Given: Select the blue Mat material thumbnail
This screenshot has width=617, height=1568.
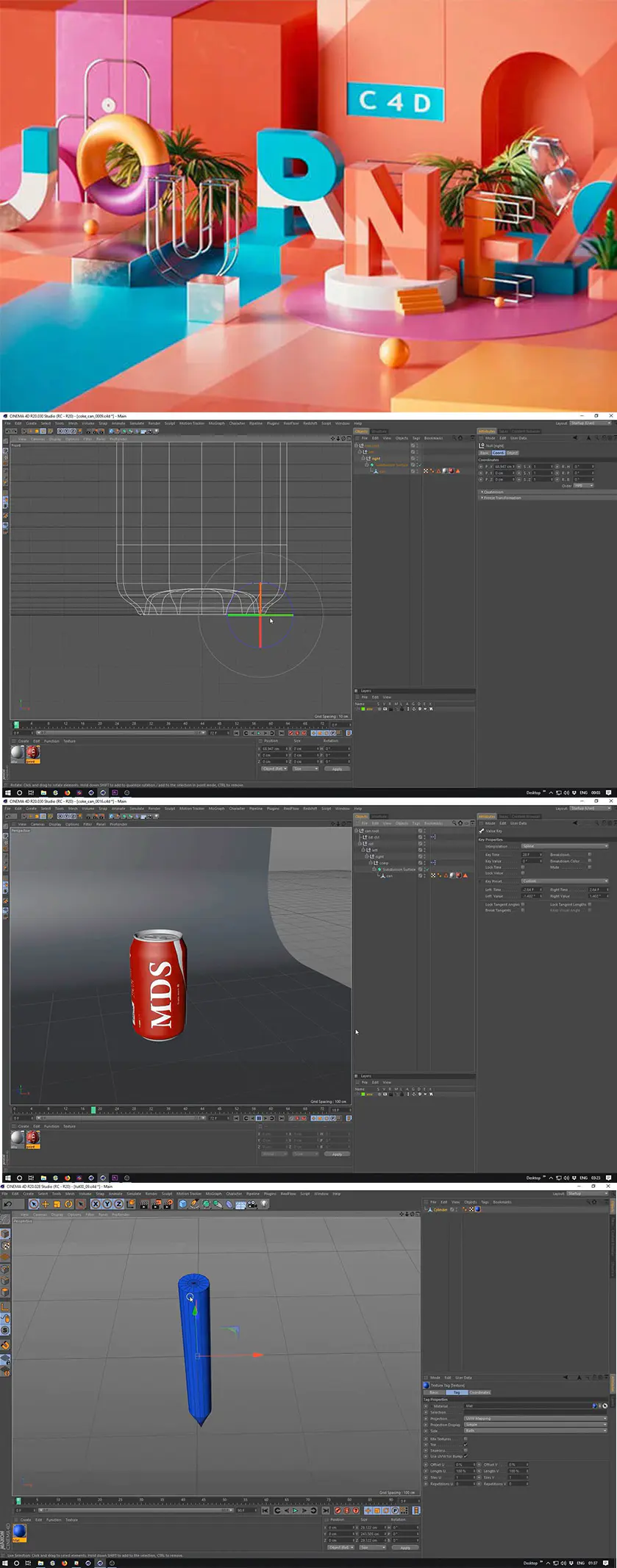Looking at the screenshot, I should coord(19,1531).
